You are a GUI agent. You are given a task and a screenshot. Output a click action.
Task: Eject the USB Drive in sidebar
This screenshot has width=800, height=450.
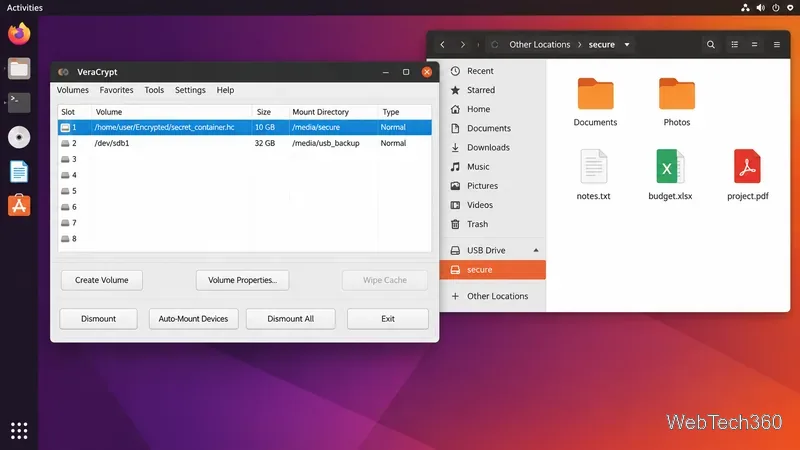[536, 251]
